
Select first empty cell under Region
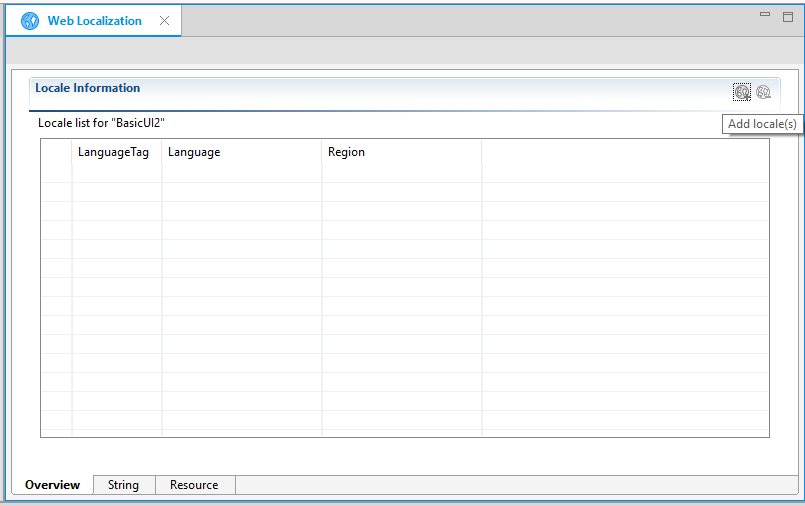(x=401, y=173)
